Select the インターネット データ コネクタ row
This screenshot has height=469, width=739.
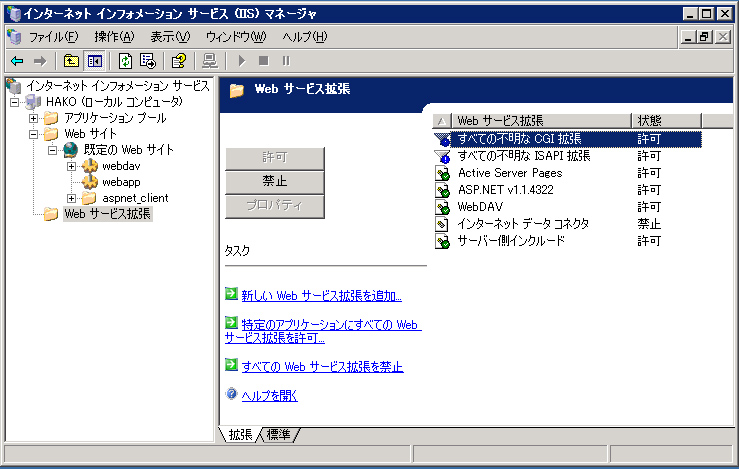point(567,224)
